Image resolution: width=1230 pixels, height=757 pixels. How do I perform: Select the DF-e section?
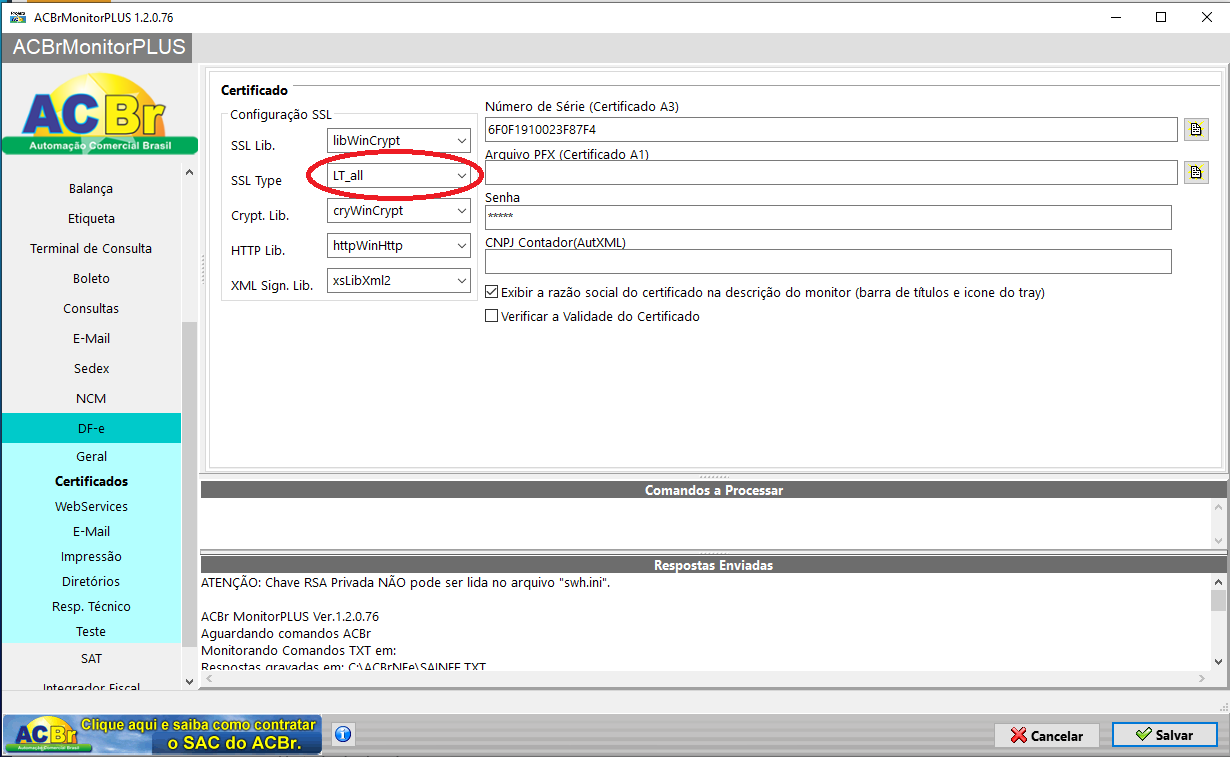91,428
